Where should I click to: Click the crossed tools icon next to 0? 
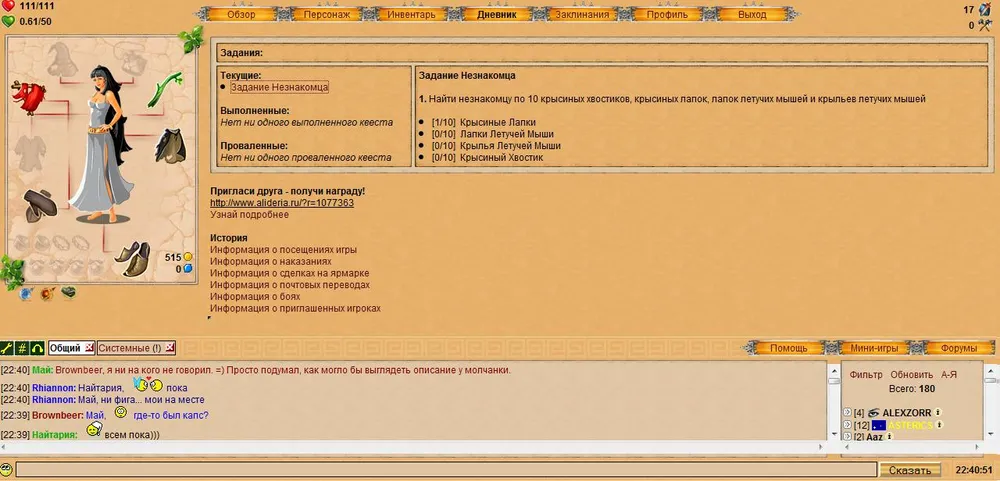coord(985,26)
